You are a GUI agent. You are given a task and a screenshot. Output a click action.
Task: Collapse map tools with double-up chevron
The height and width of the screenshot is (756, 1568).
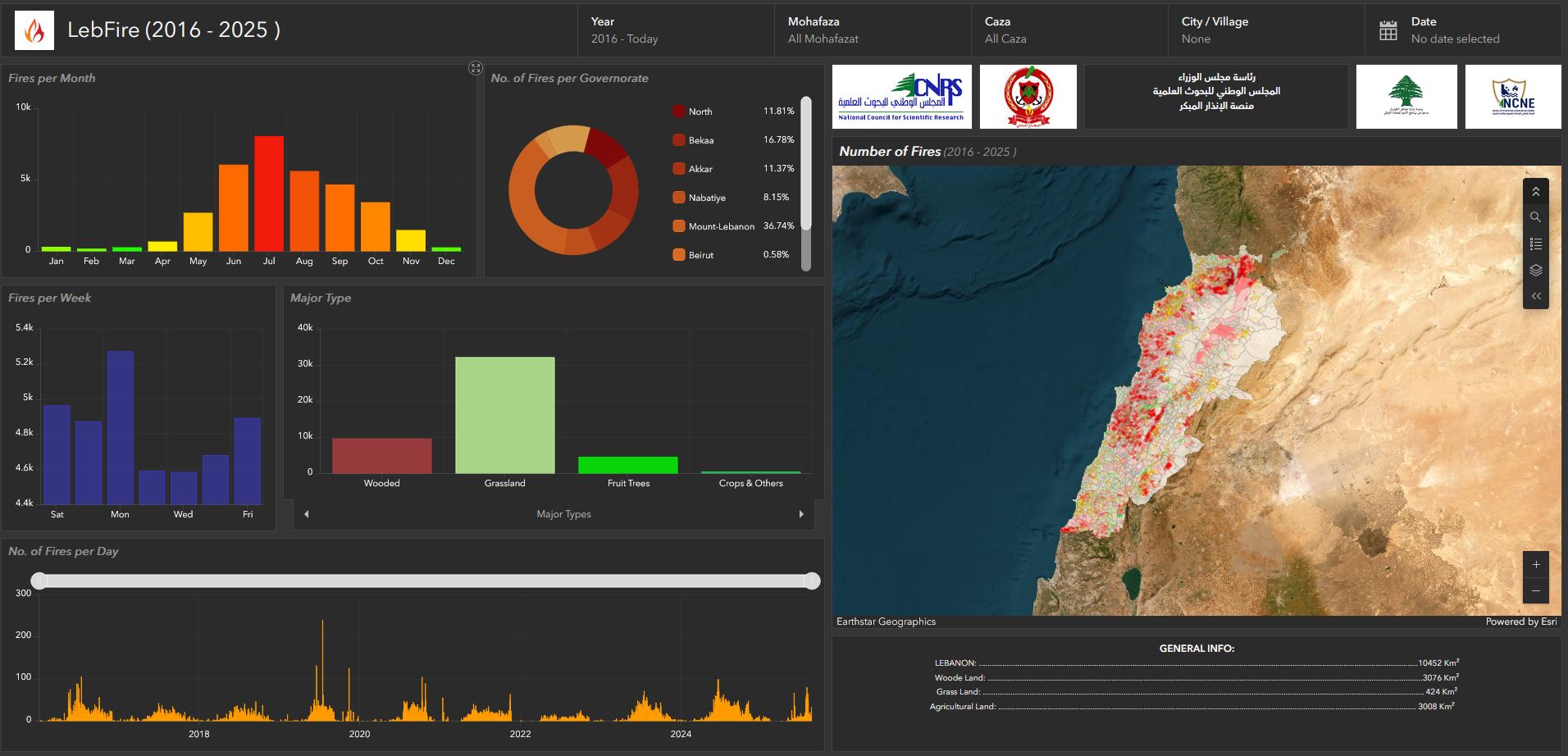[1535, 192]
